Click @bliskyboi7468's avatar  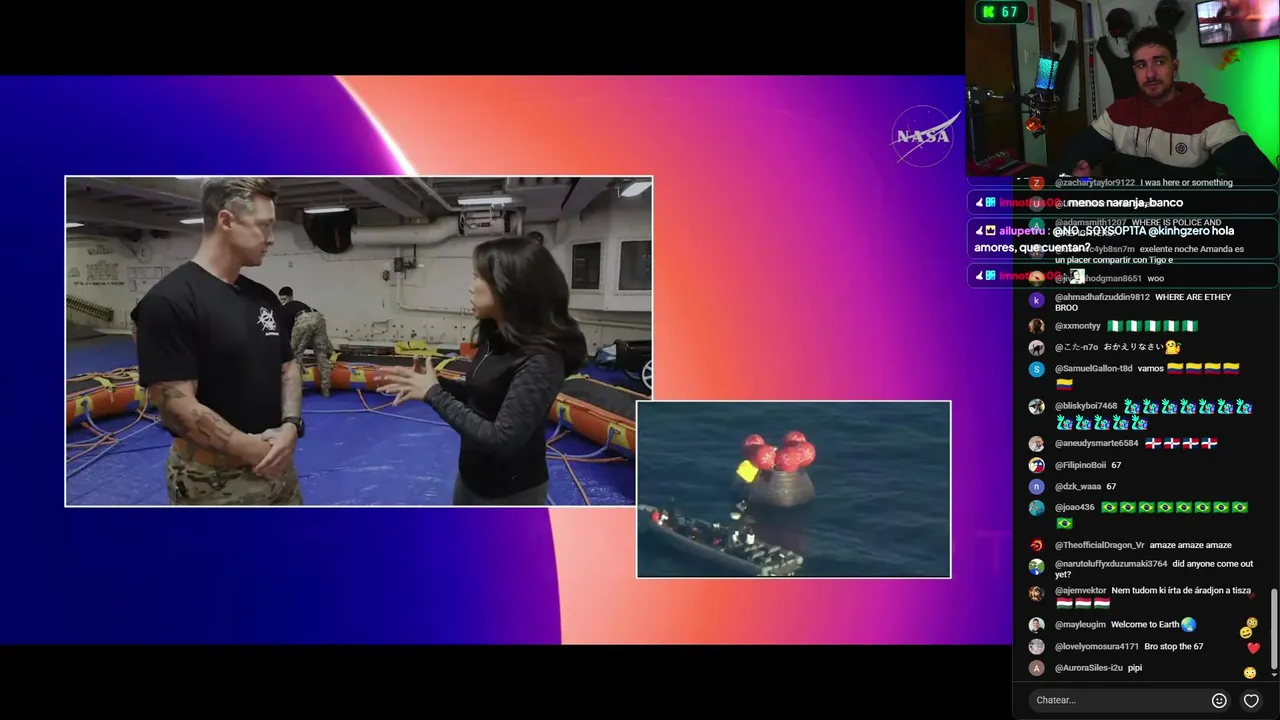click(1036, 407)
